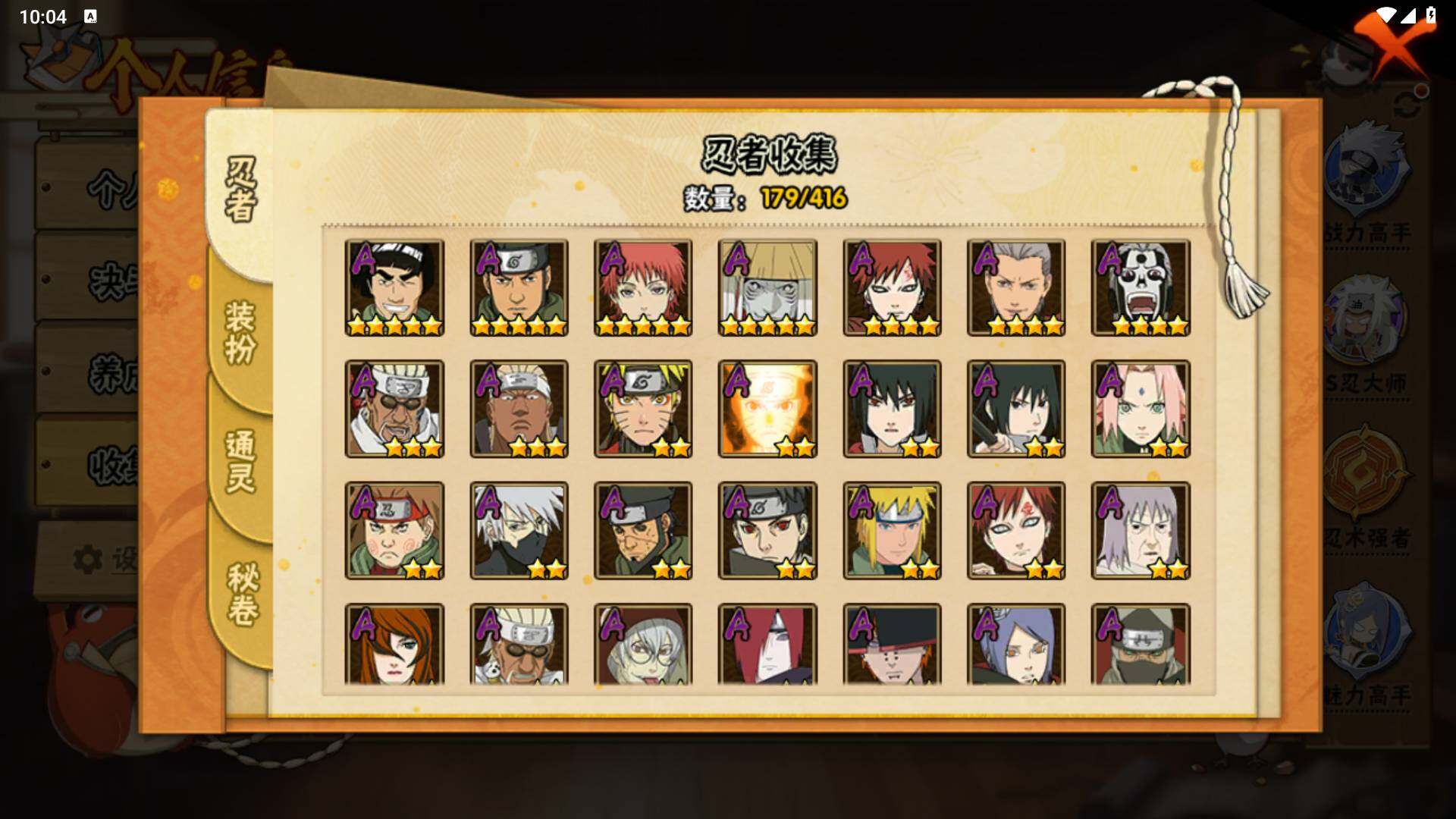Open the Third Hokage hat portrait
The image size is (1456, 819).
(x=767, y=288)
